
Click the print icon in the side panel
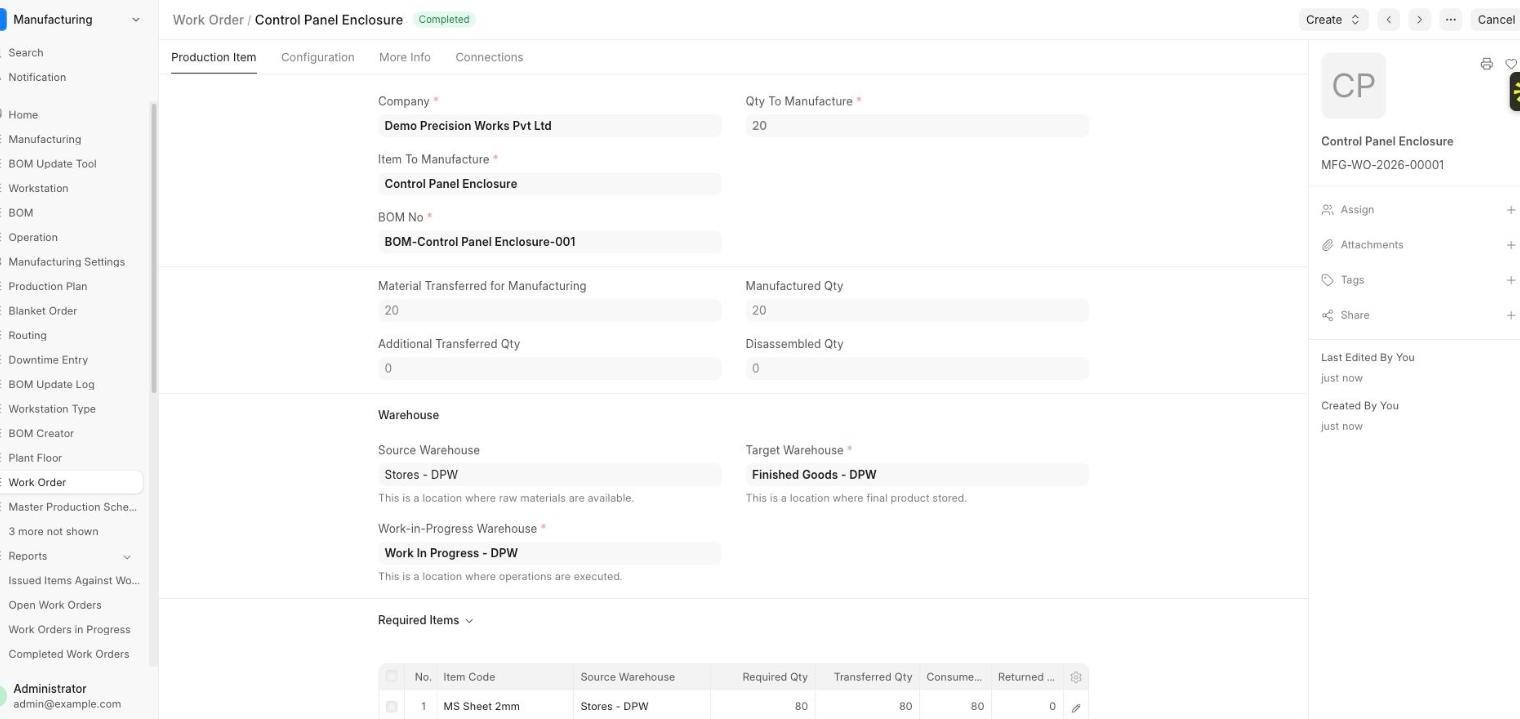(x=1486, y=64)
